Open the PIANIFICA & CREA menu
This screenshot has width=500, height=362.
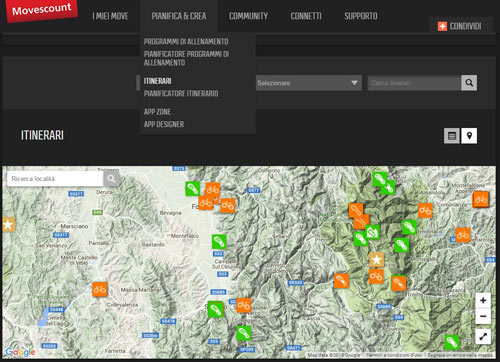point(179,16)
